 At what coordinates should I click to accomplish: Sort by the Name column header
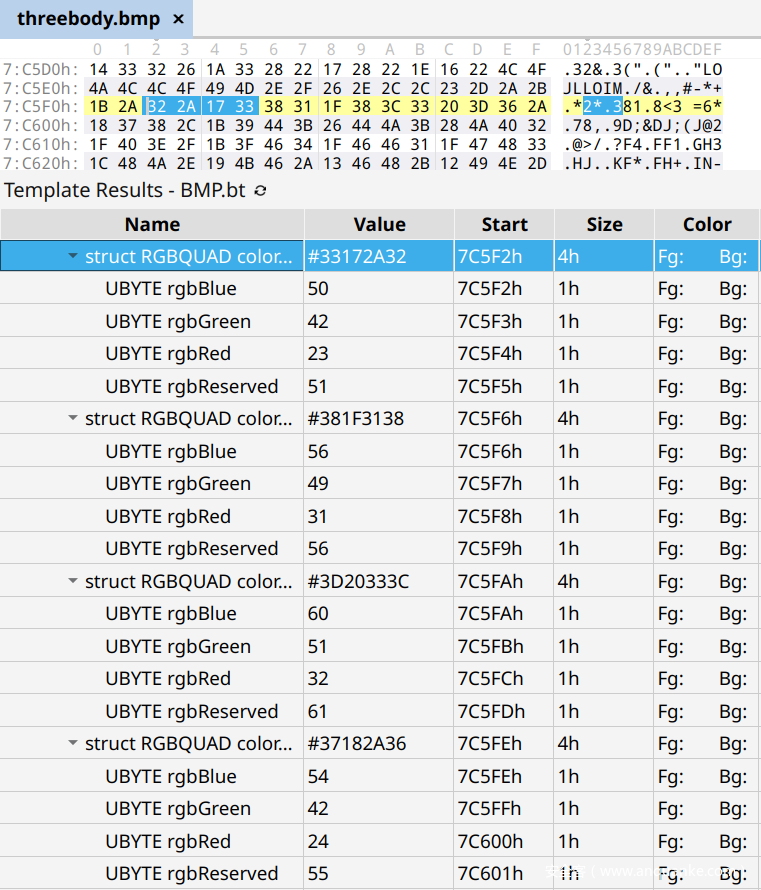click(152, 224)
